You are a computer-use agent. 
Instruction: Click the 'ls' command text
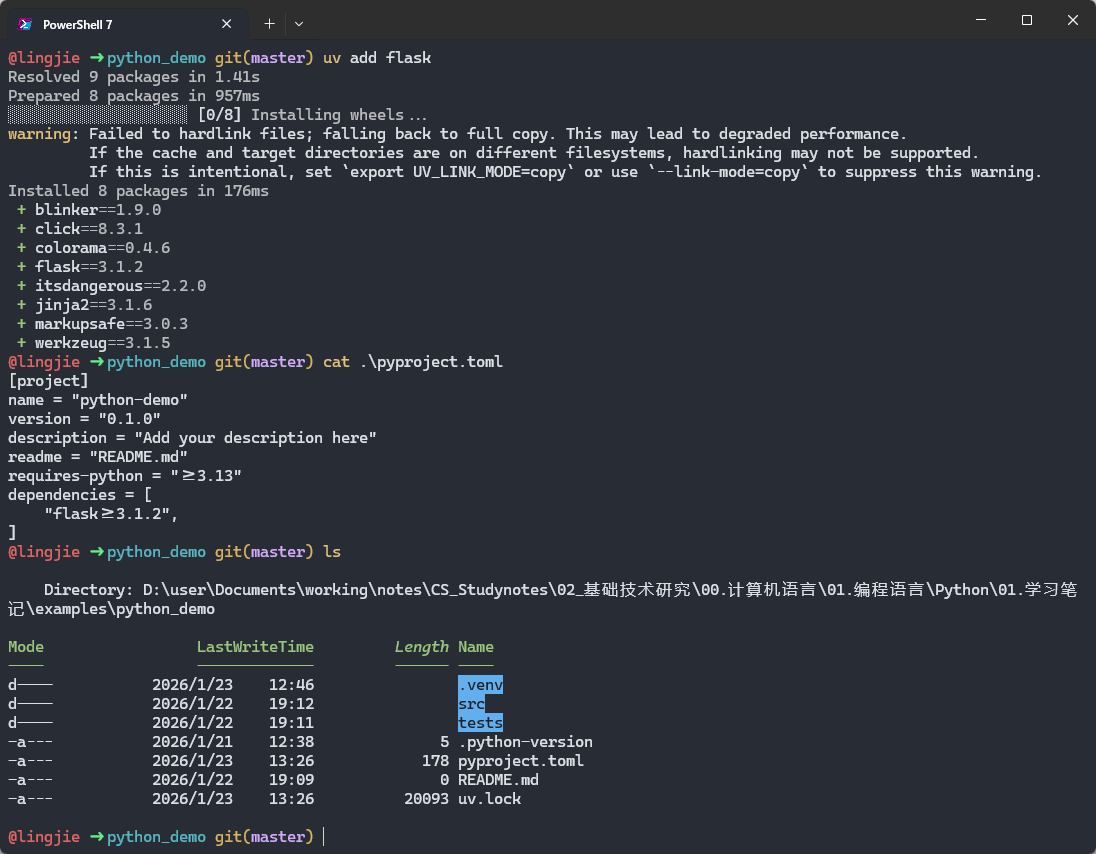(x=331, y=552)
